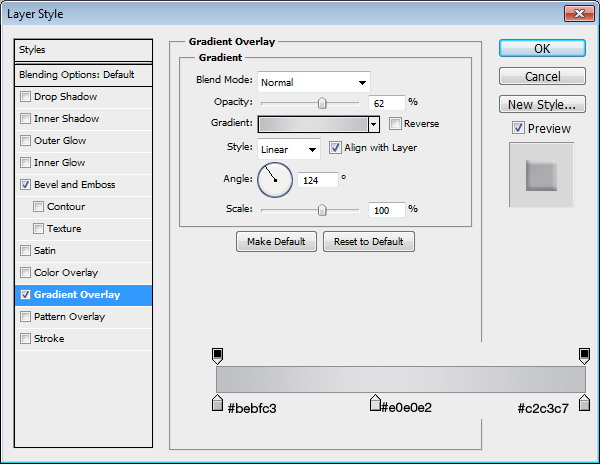This screenshot has width=600, height=464.
Task: Click the left opacity stop above gradient bar
Action: (217, 355)
